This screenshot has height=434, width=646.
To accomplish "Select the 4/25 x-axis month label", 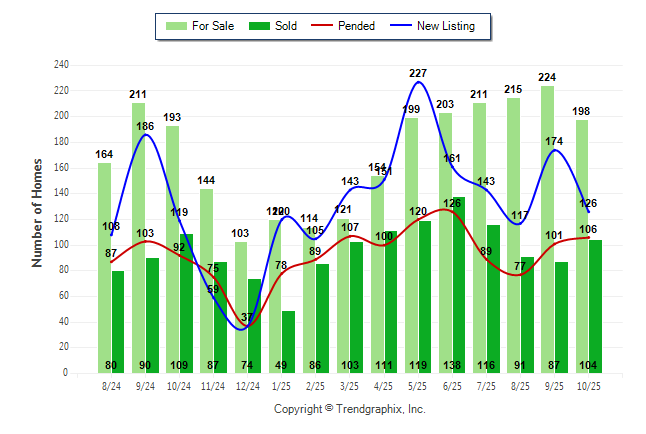I will pos(384,385).
